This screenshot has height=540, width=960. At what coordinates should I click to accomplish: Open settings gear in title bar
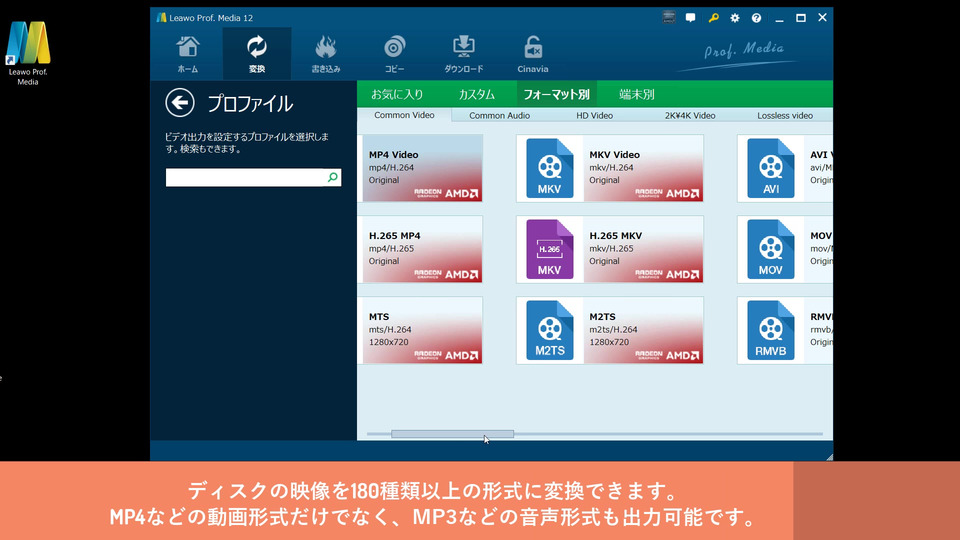point(735,18)
